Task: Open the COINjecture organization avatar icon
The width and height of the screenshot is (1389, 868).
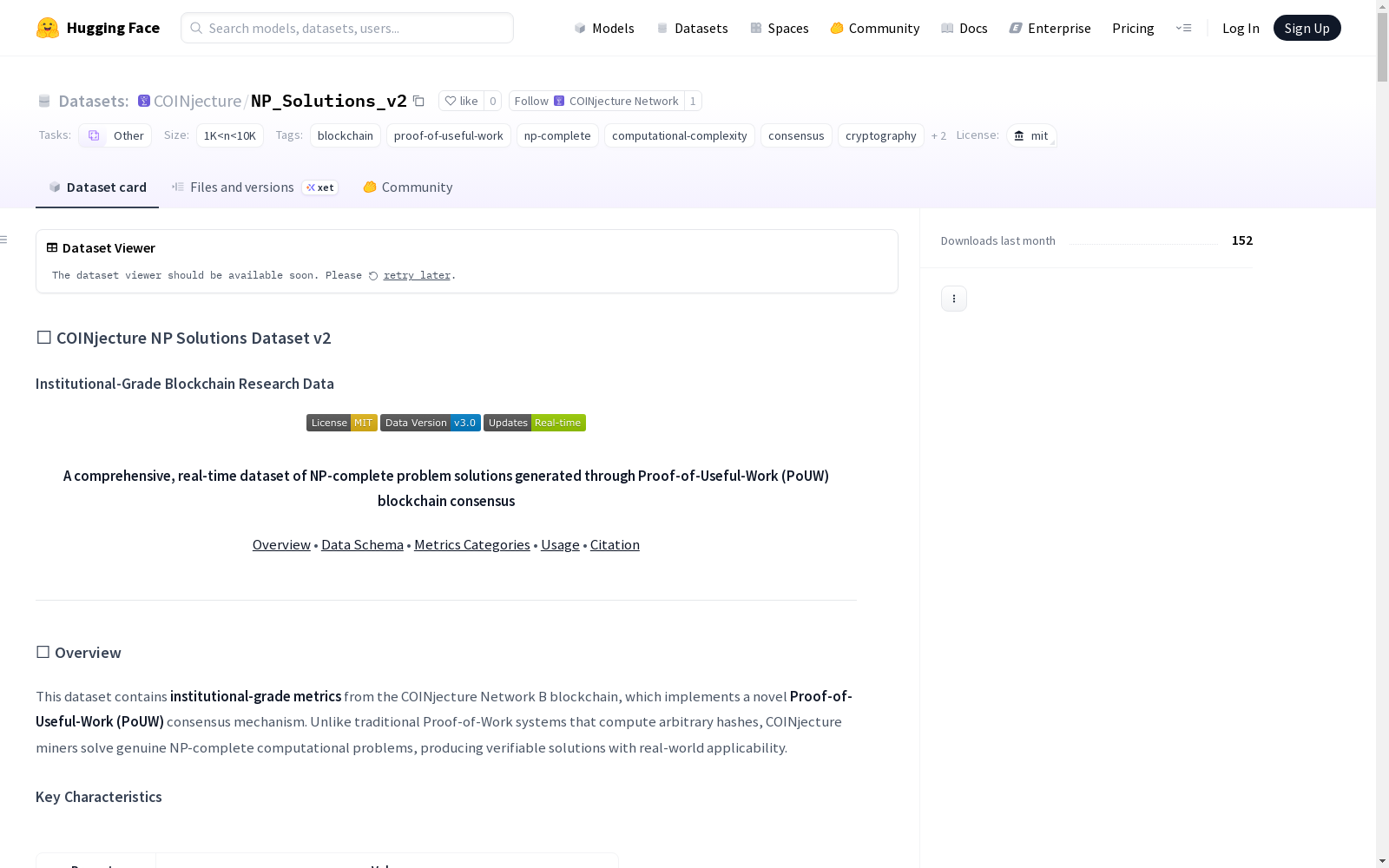Action: (144, 101)
